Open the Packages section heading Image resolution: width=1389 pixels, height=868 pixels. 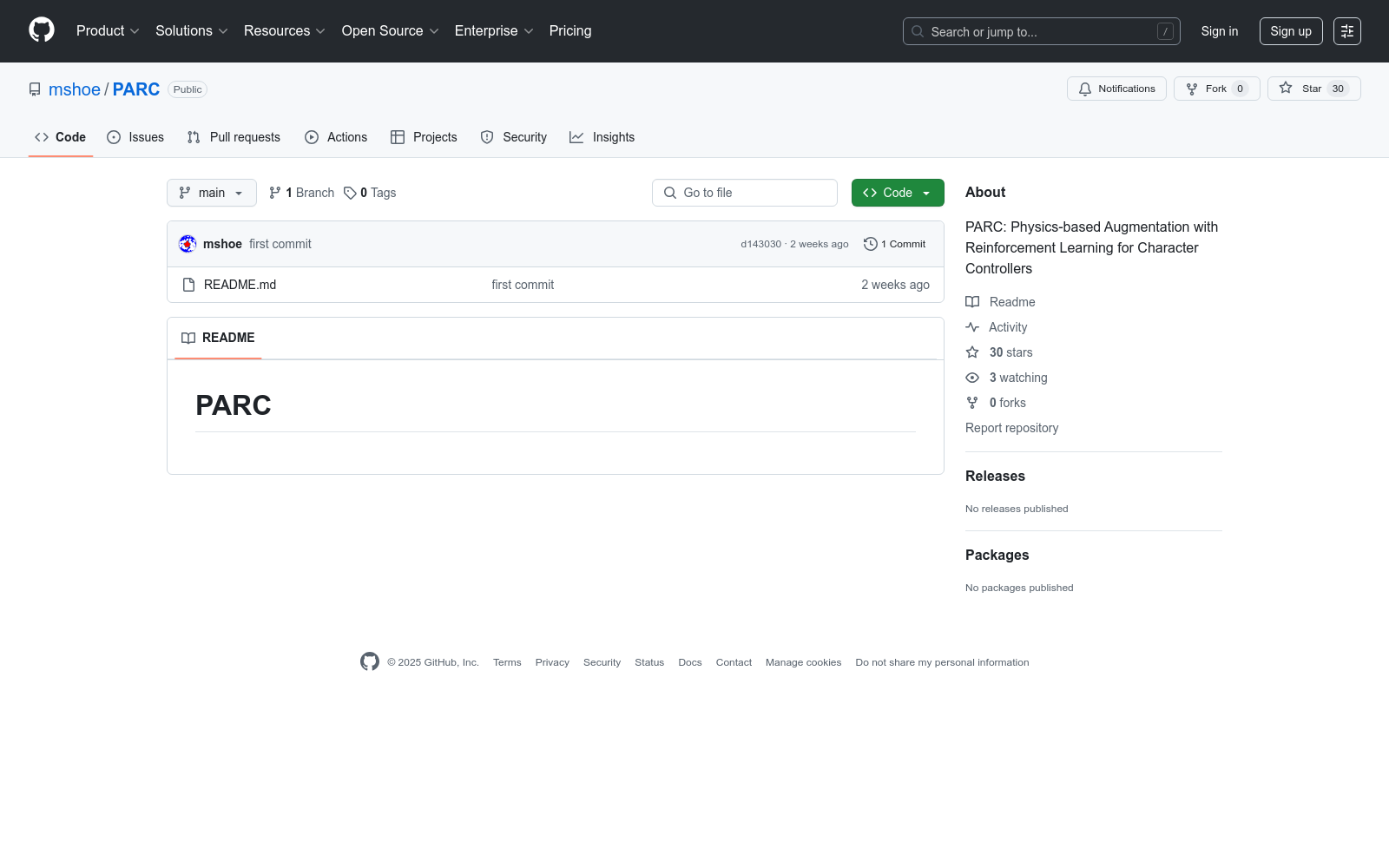click(x=997, y=555)
